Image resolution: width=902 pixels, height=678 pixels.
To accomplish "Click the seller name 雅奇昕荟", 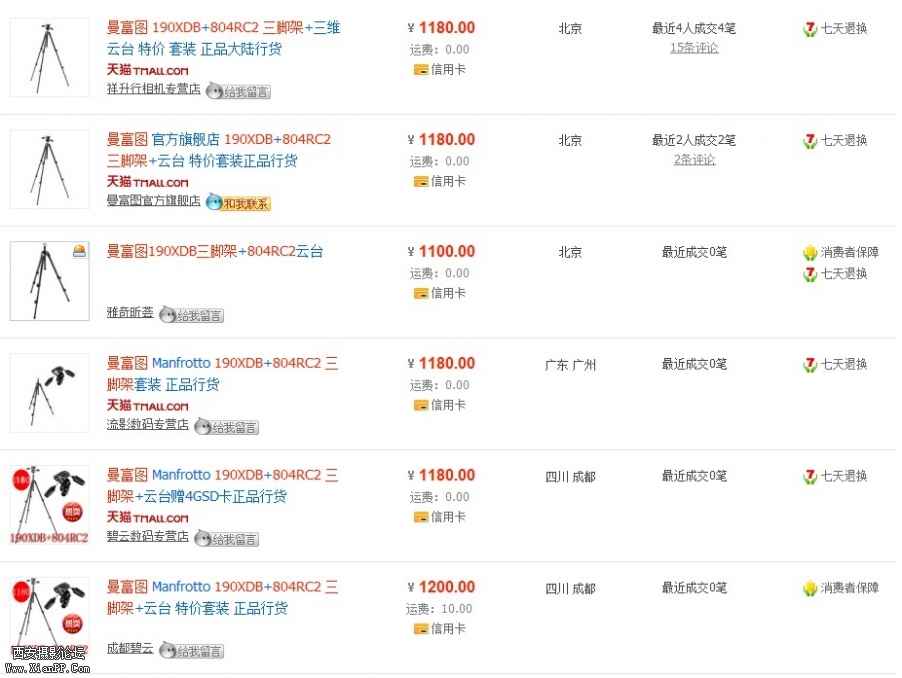I will click(130, 312).
